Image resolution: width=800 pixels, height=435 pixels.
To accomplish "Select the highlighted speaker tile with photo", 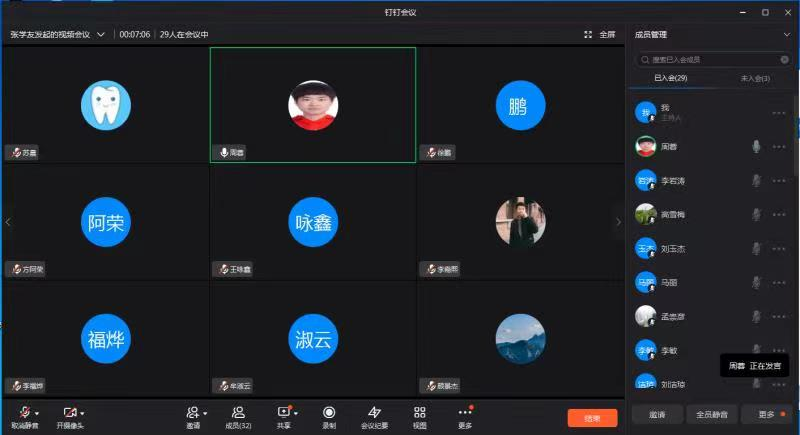I will (x=313, y=105).
